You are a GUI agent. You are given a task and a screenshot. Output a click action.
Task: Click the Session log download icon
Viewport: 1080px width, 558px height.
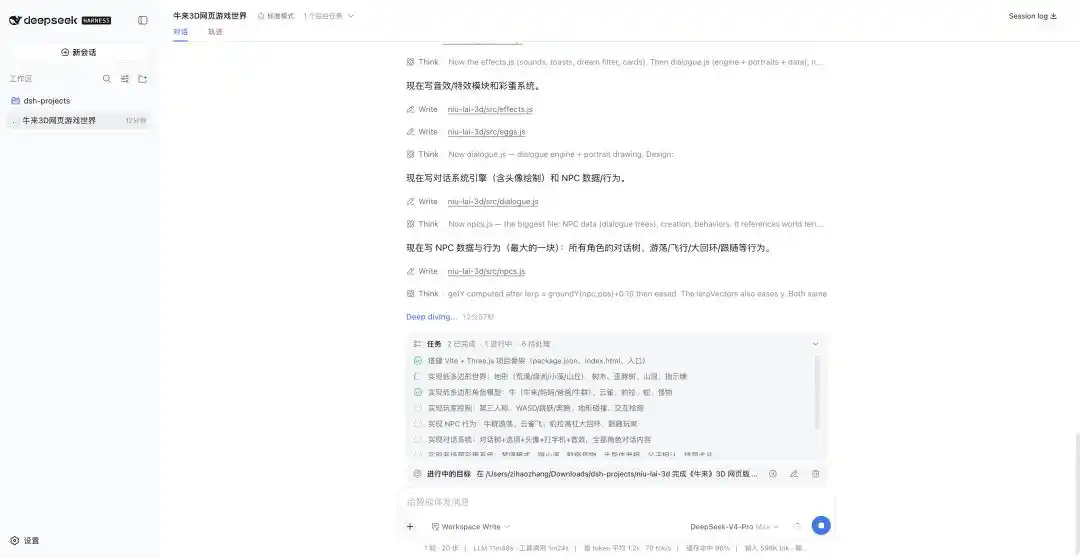(x=1053, y=16)
